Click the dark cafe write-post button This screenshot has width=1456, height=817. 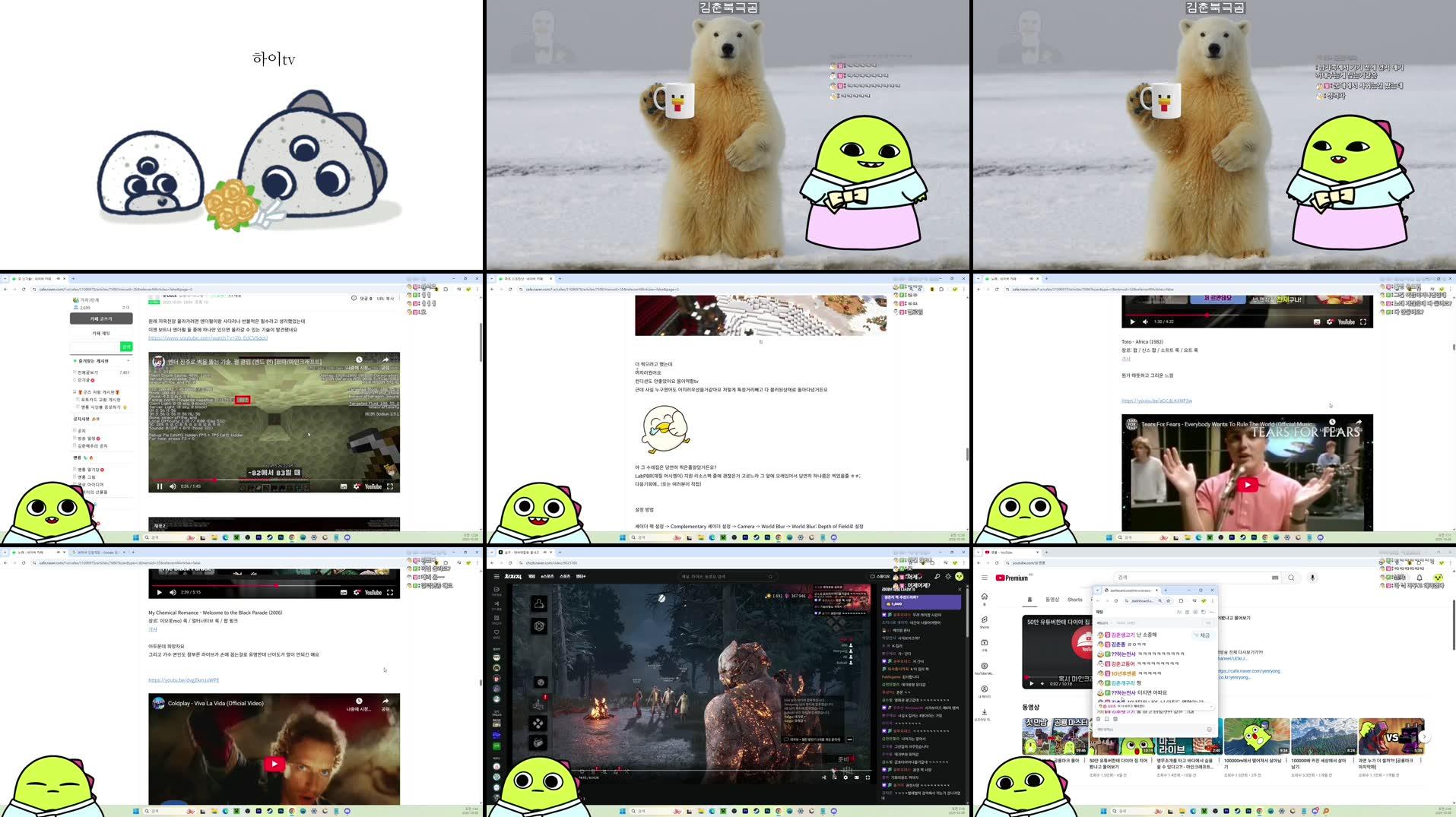101,318
